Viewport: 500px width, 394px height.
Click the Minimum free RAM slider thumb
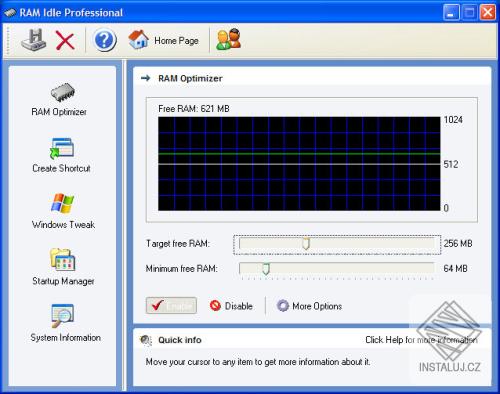click(x=266, y=269)
